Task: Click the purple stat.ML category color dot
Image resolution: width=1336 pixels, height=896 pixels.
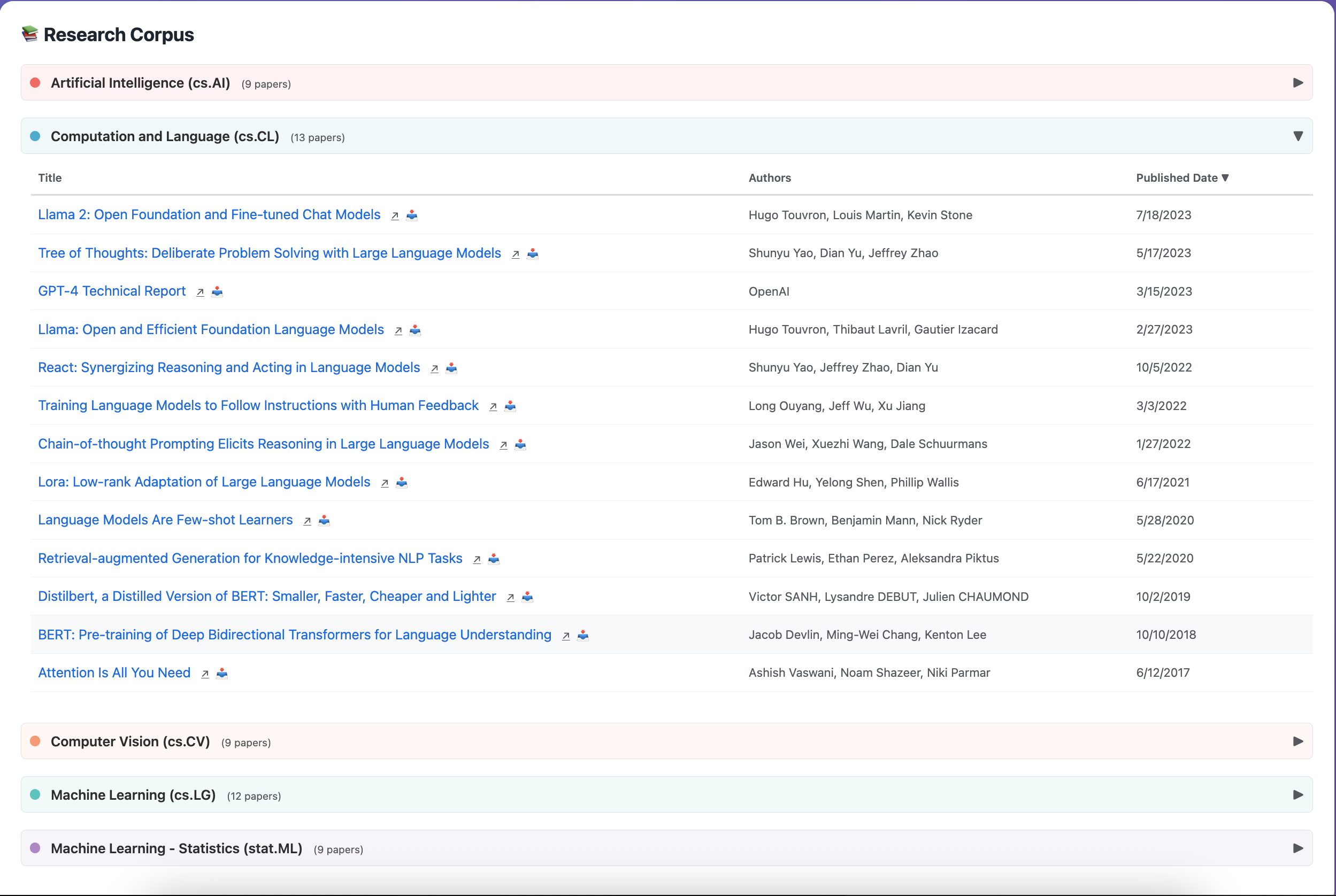Action: [35, 848]
